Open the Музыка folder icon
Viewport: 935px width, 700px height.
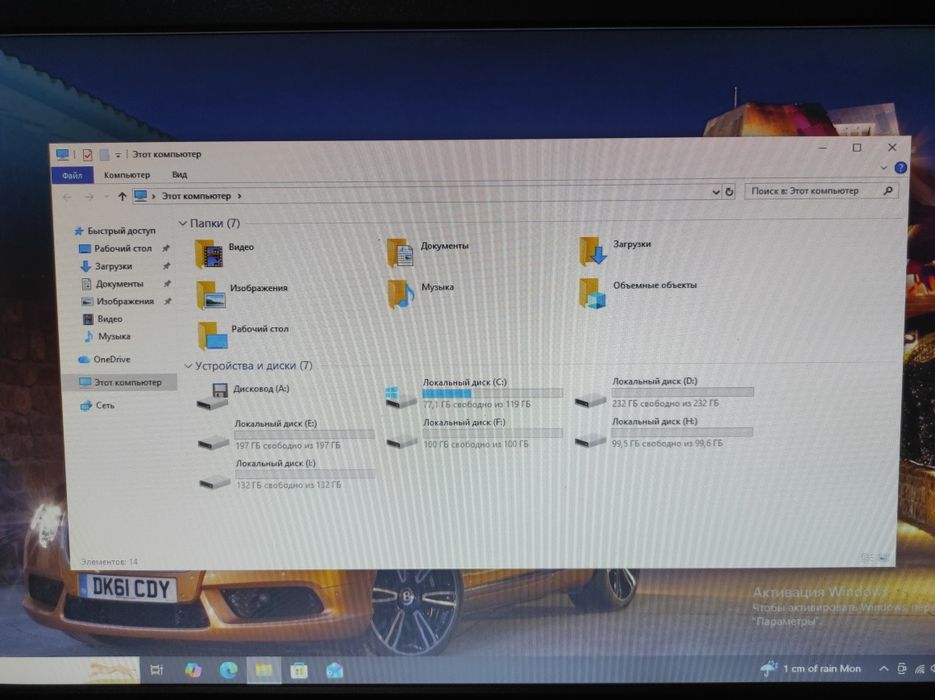pyautogui.click(x=401, y=293)
